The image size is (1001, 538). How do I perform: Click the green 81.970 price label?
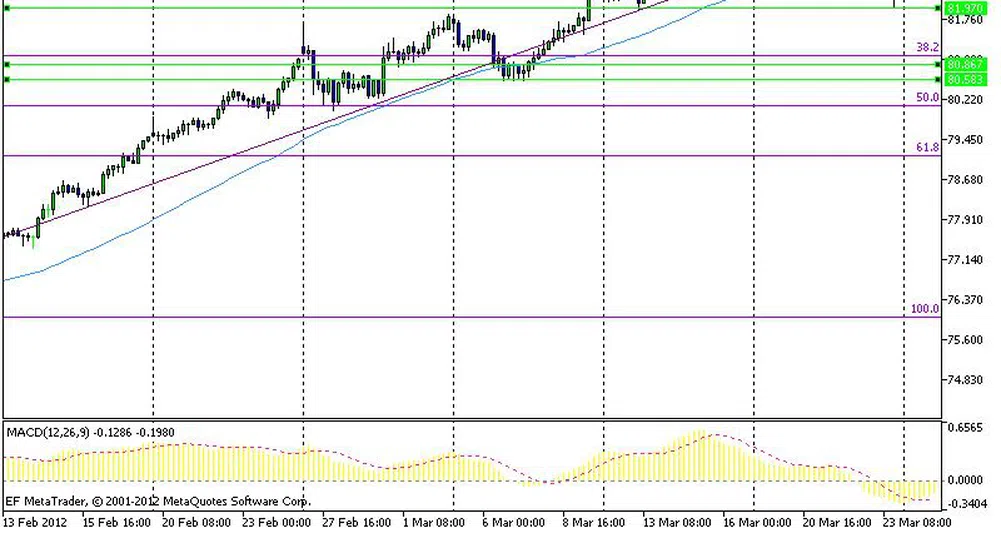(966, 8)
